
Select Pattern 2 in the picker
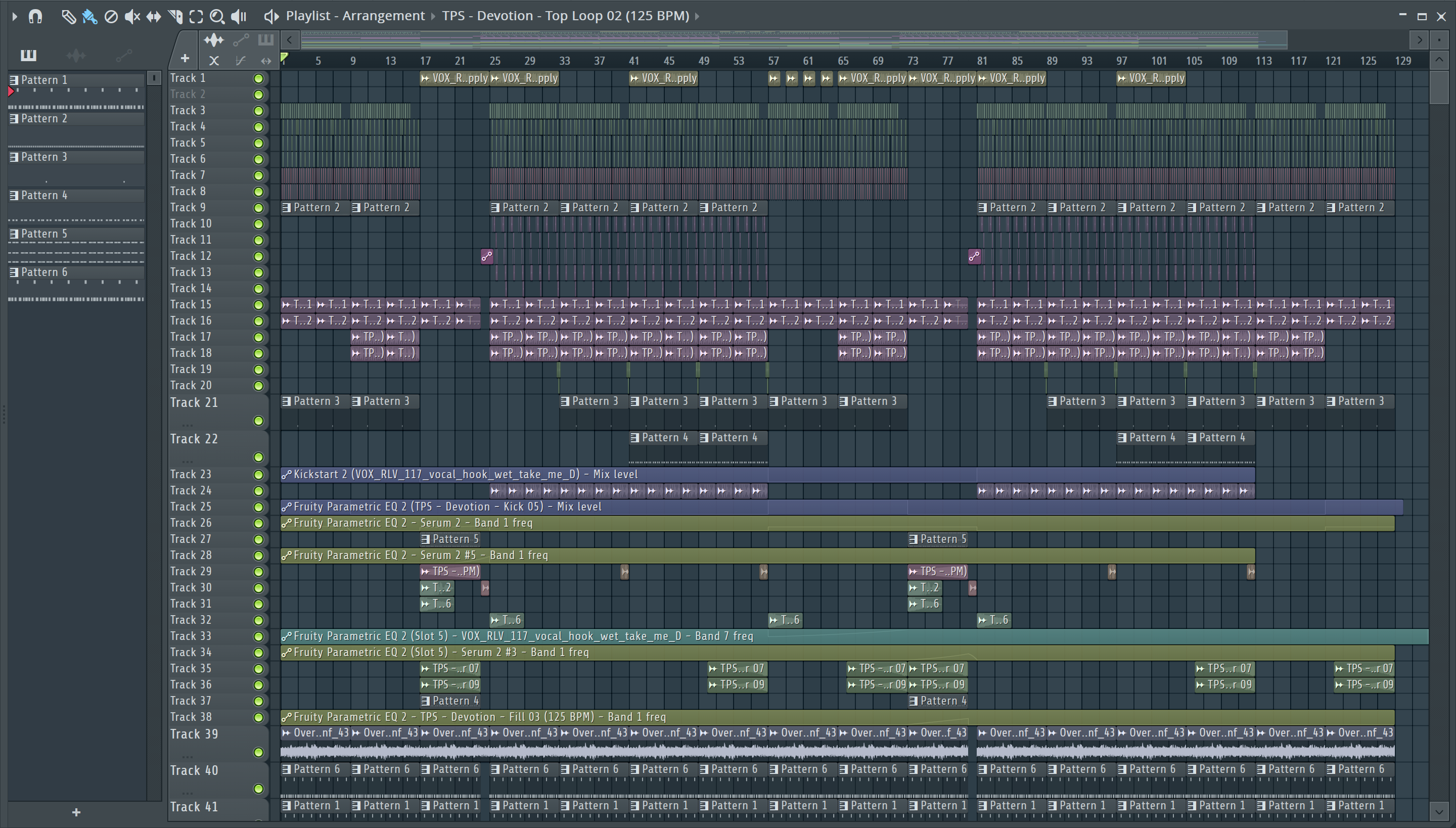(76, 119)
